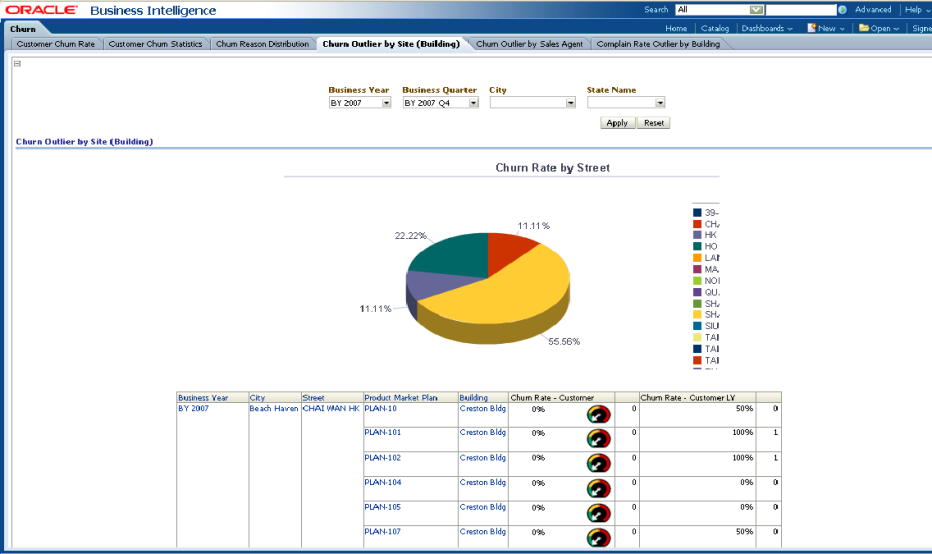Image resolution: width=932 pixels, height=554 pixels.
Task: Click the churn gauge icon in PLAN-10 row
Action: 599,414
